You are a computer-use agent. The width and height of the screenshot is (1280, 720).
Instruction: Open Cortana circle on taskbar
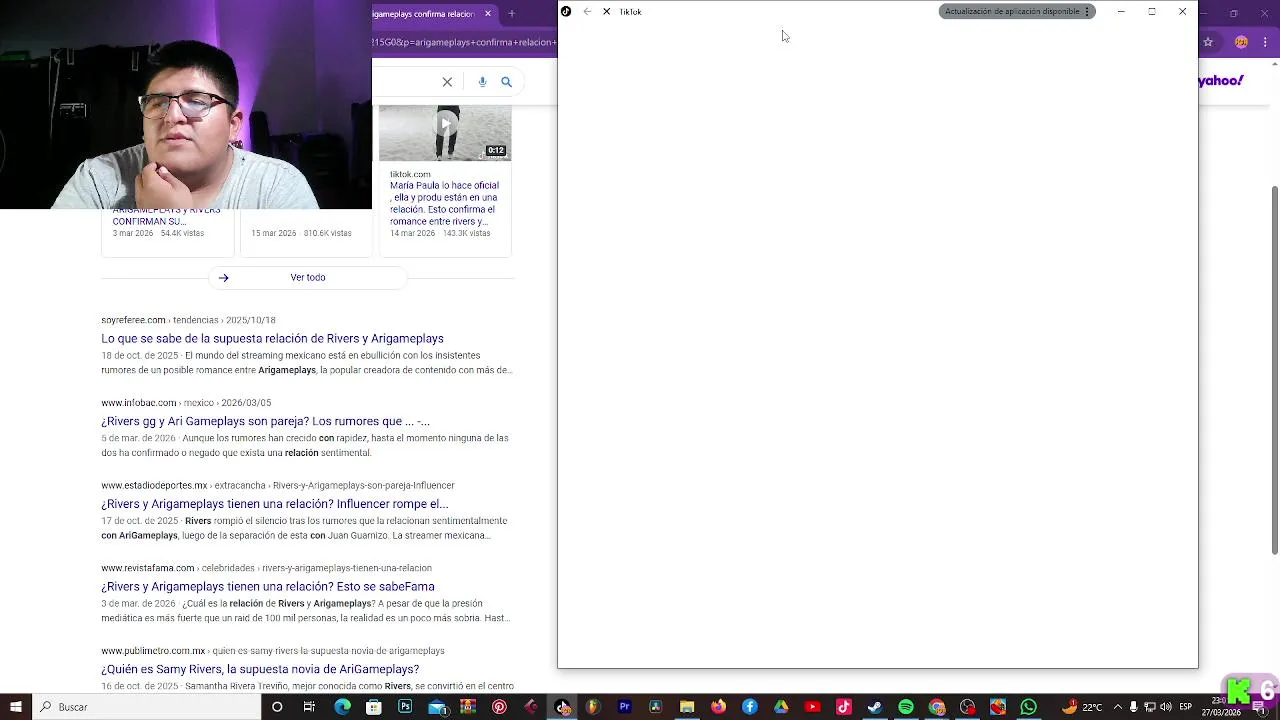277,707
